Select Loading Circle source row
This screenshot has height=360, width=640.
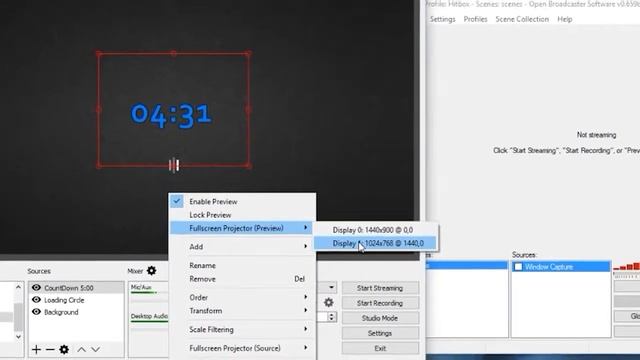76,300
